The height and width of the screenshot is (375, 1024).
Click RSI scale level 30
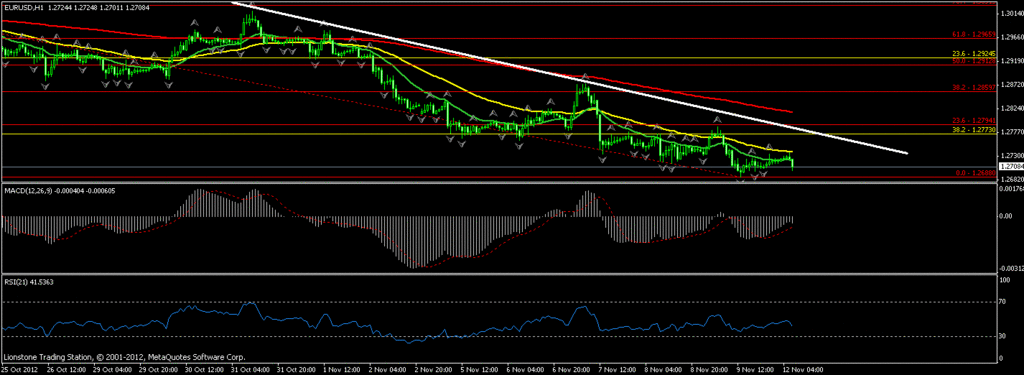[1003, 336]
